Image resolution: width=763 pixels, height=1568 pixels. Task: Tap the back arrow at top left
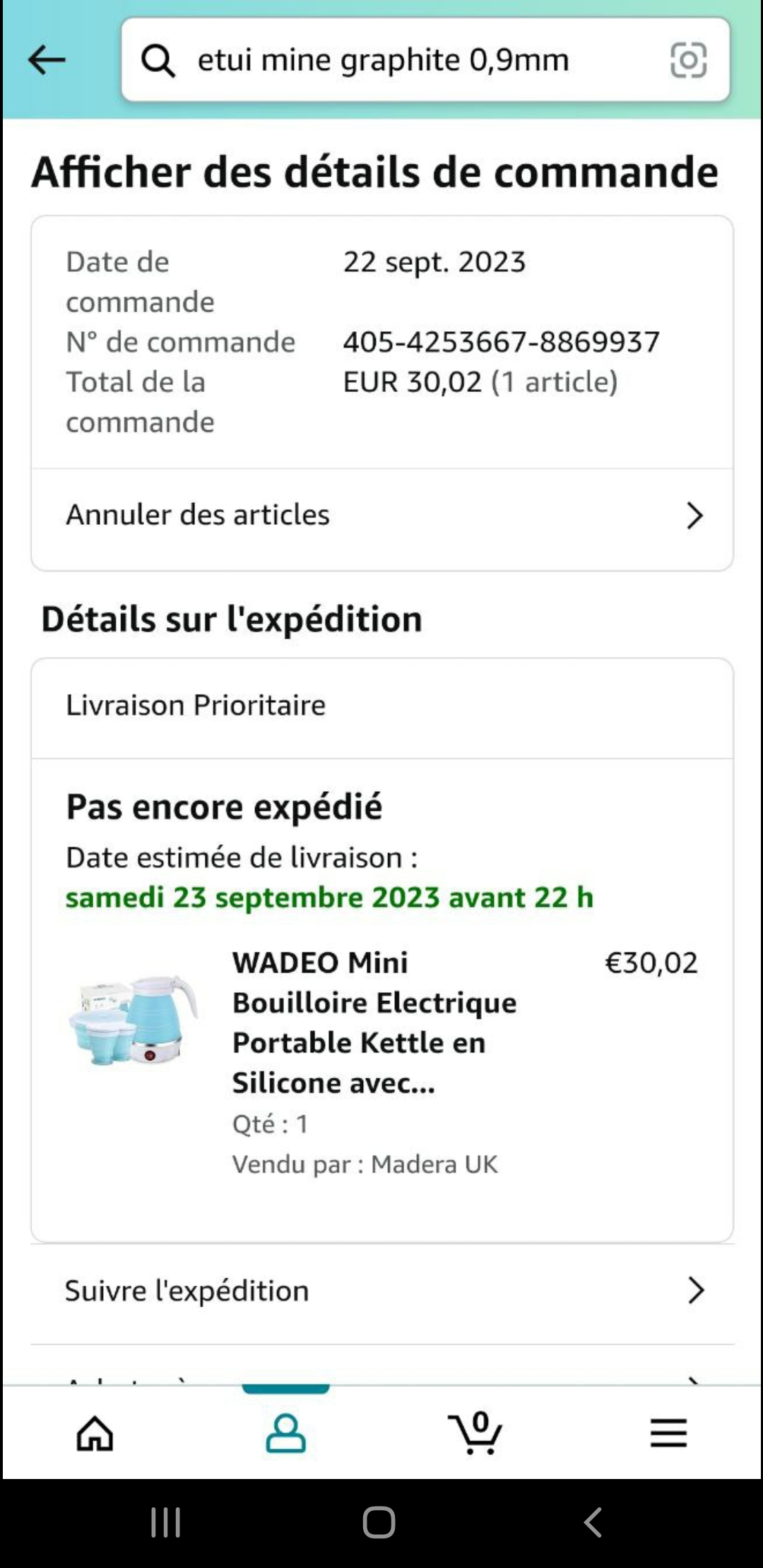pos(47,60)
